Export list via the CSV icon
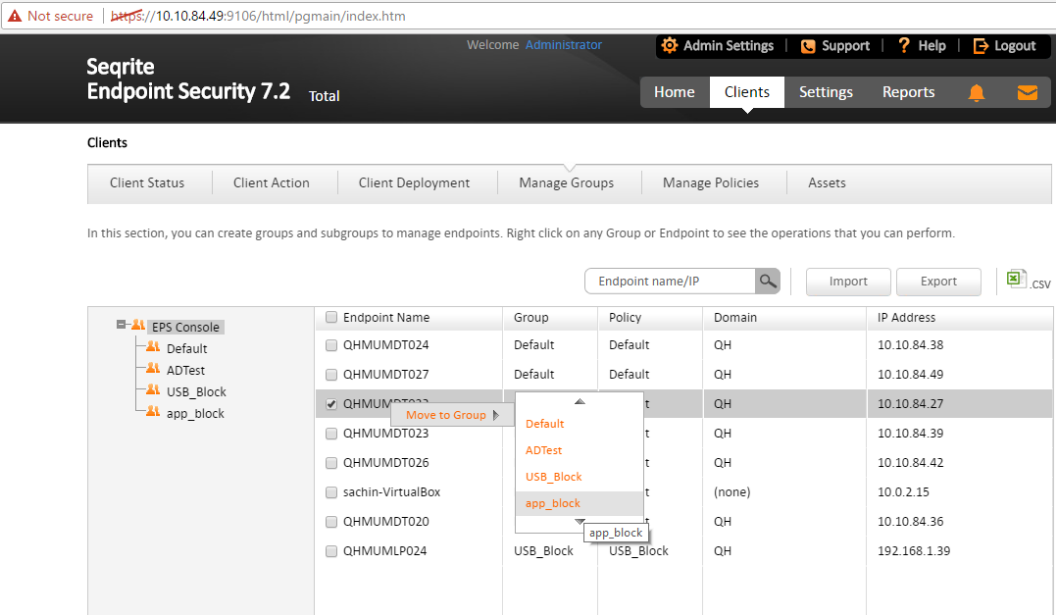The image size is (1056, 615). tap(1028, 280)
